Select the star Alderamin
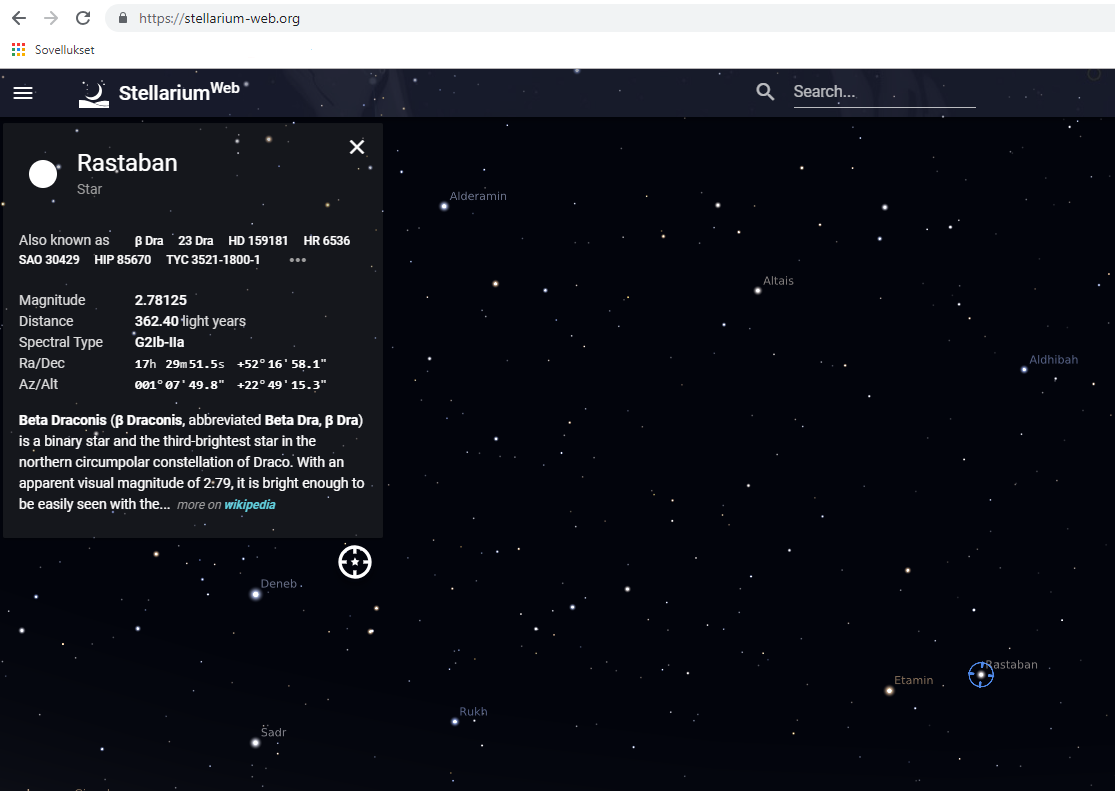The height and width of the screenshot is (791, 1115). click(x=444, y=206)
